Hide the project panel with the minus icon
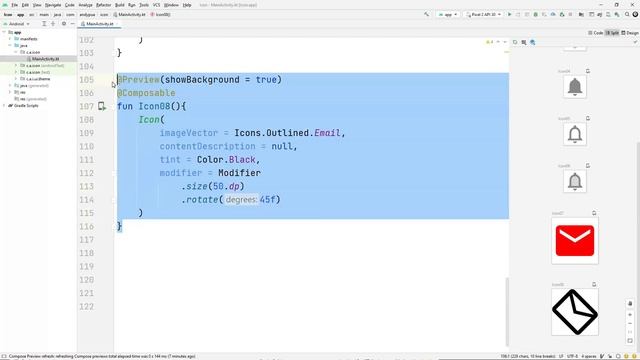This screenshot has width=640, height=360. (72, 24)
